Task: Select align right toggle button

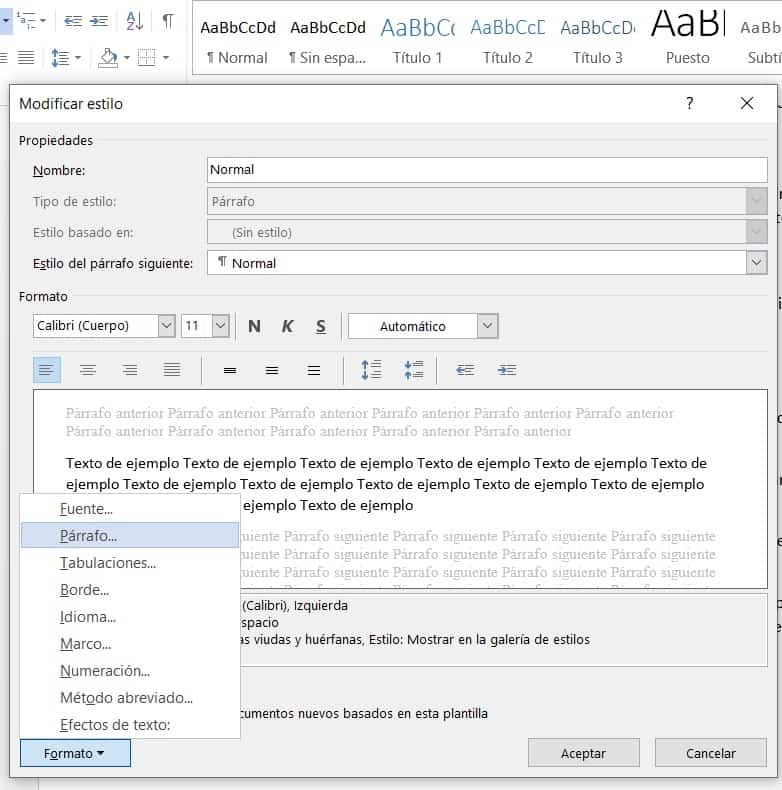Action: 130,370
